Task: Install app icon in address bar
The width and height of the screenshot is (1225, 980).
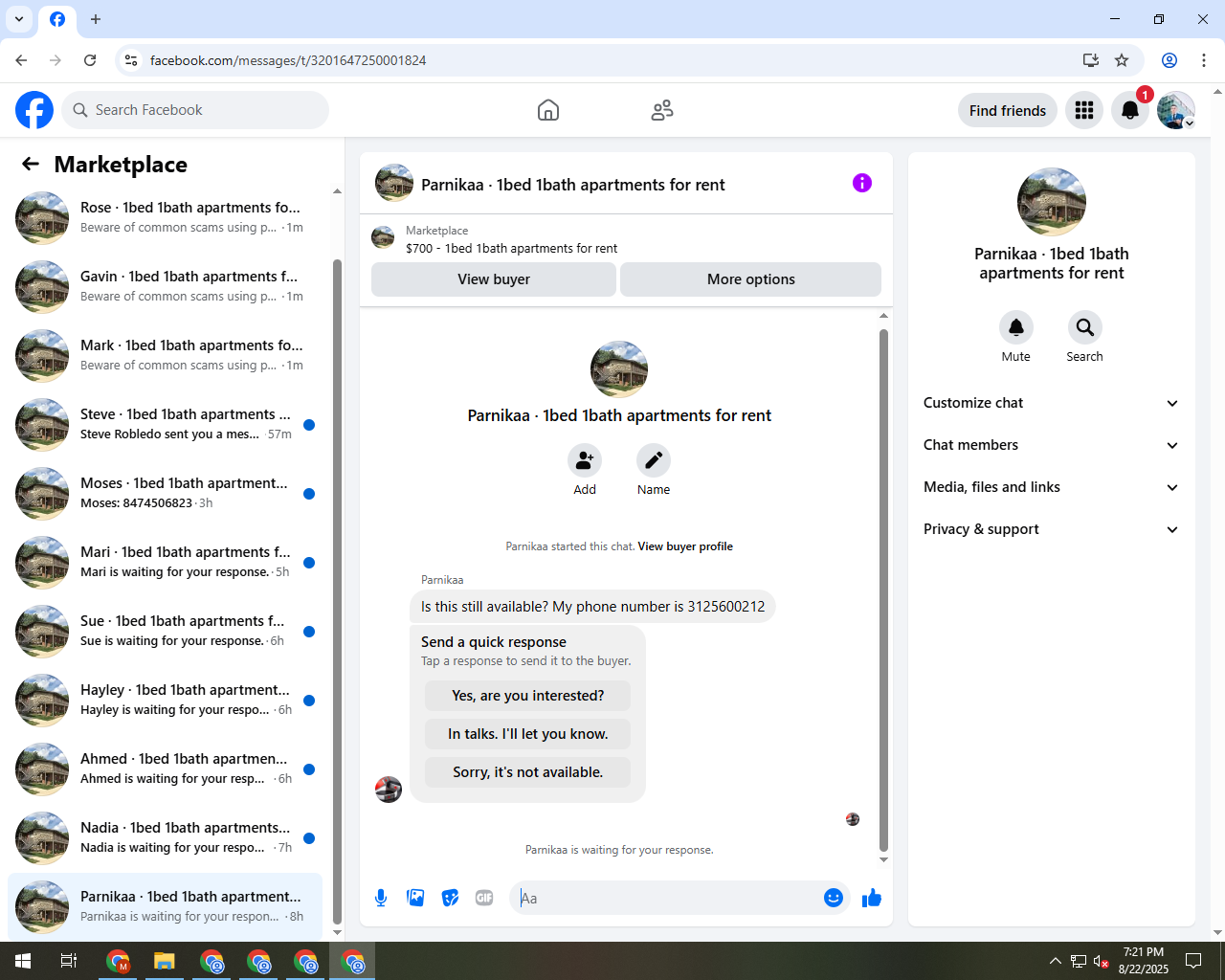Action: click(x=1090, y=60)
